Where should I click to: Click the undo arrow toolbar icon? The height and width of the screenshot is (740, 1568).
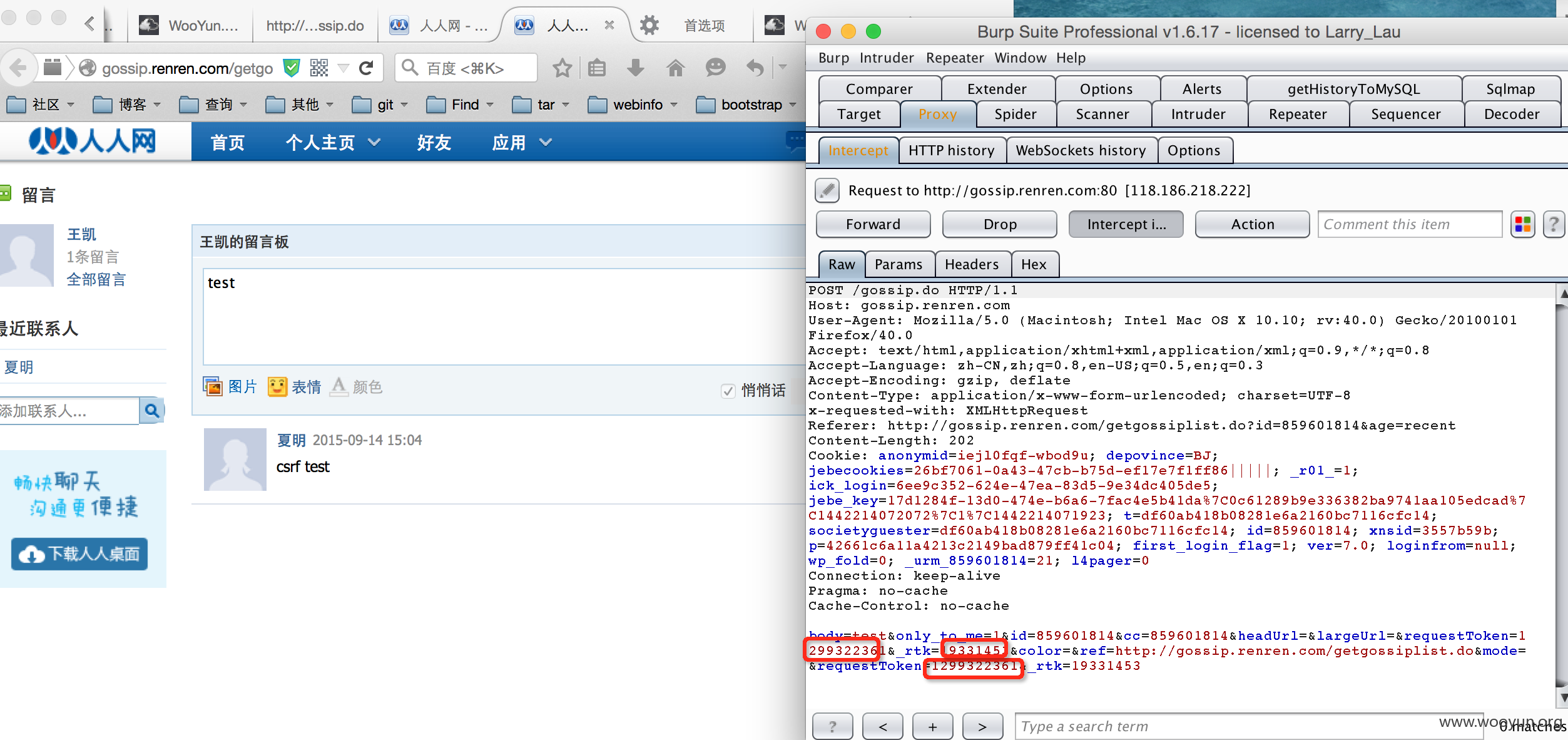coord(755,68)
